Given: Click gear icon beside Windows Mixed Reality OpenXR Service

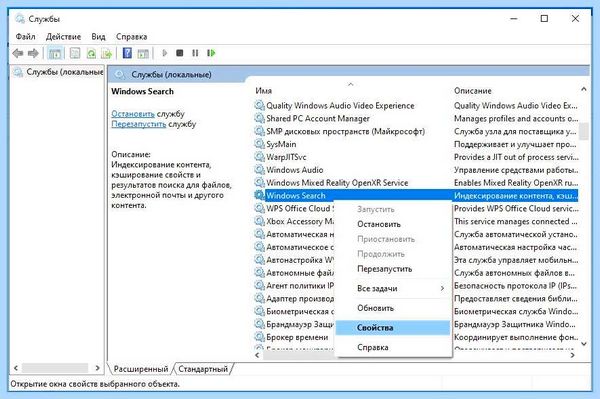Looking at the screenshot, I should coord(259,182).
